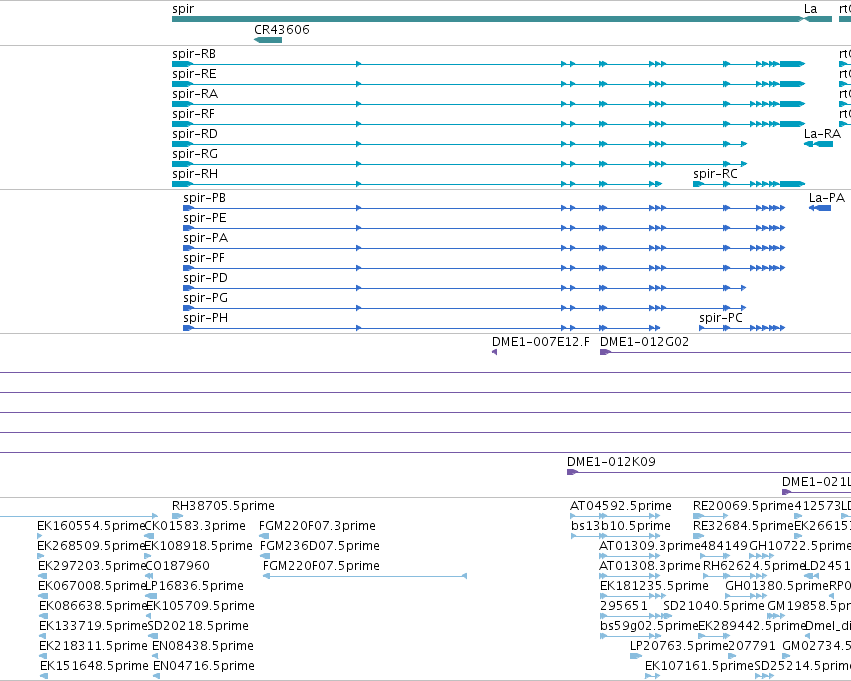
Task: Click EST FGM236D07.5prime
Action: [x=265, y=556]
